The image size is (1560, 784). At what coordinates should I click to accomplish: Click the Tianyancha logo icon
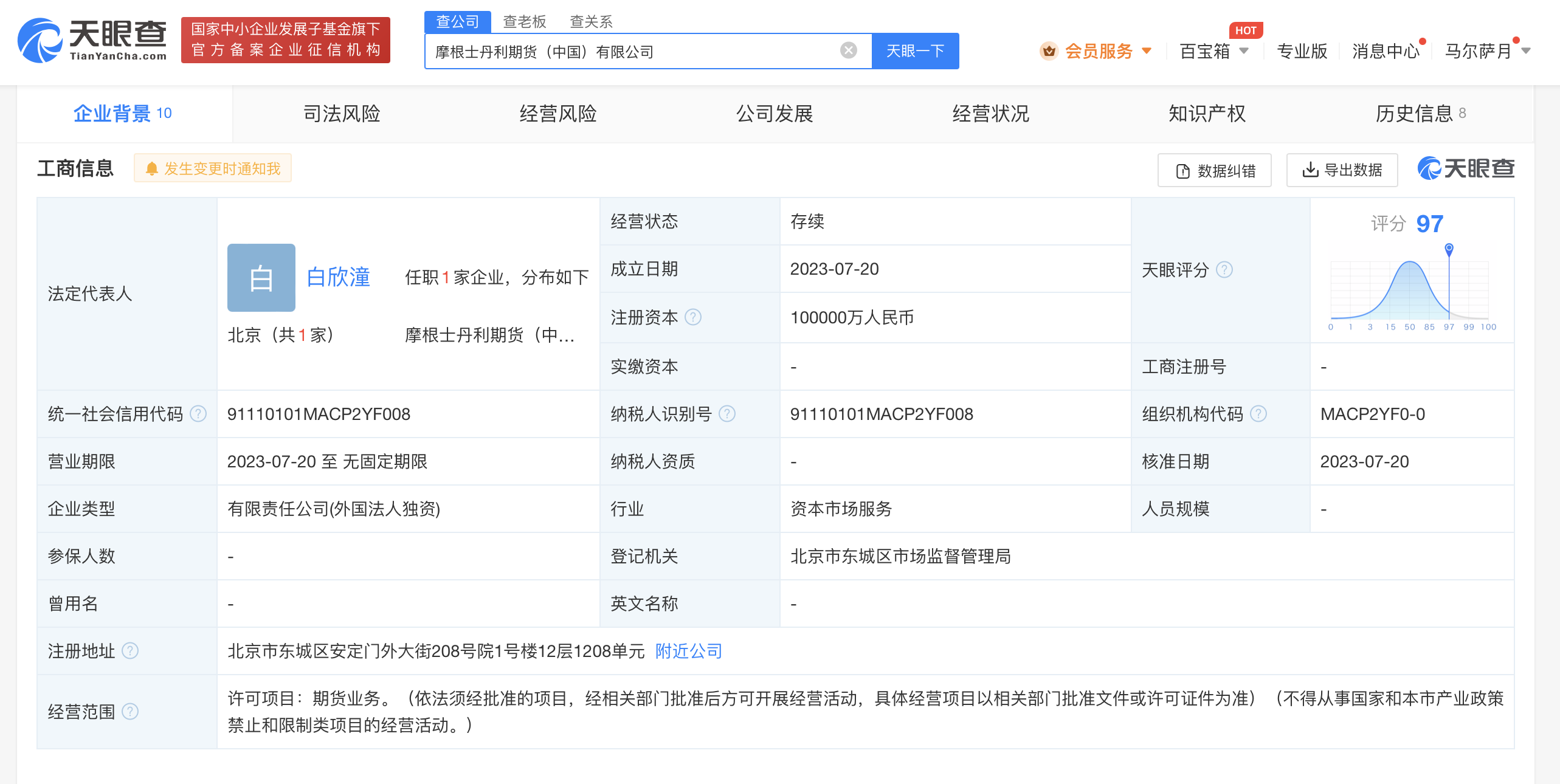[40, 41]
